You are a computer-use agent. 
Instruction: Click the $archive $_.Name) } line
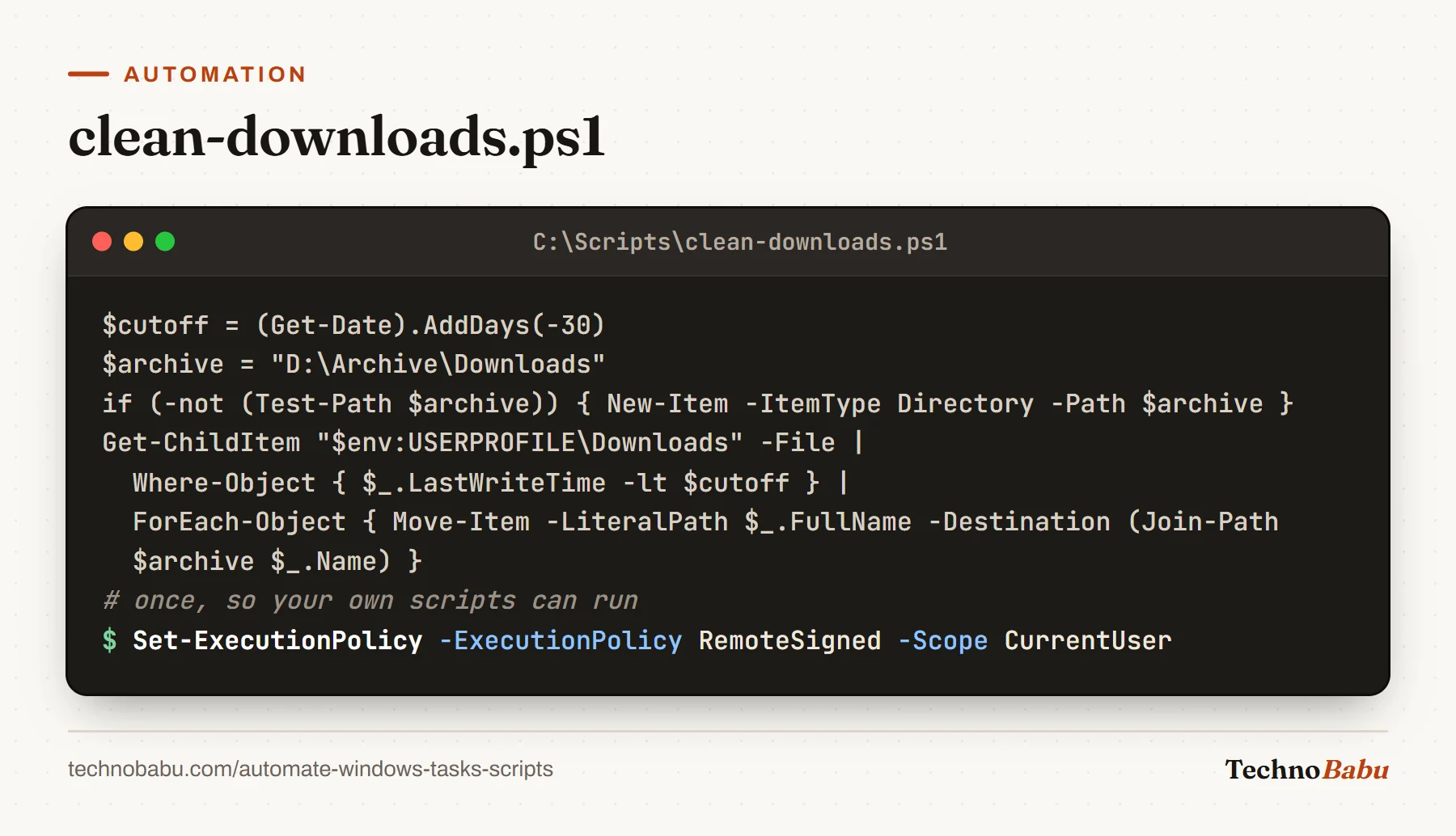pos(277,561)
